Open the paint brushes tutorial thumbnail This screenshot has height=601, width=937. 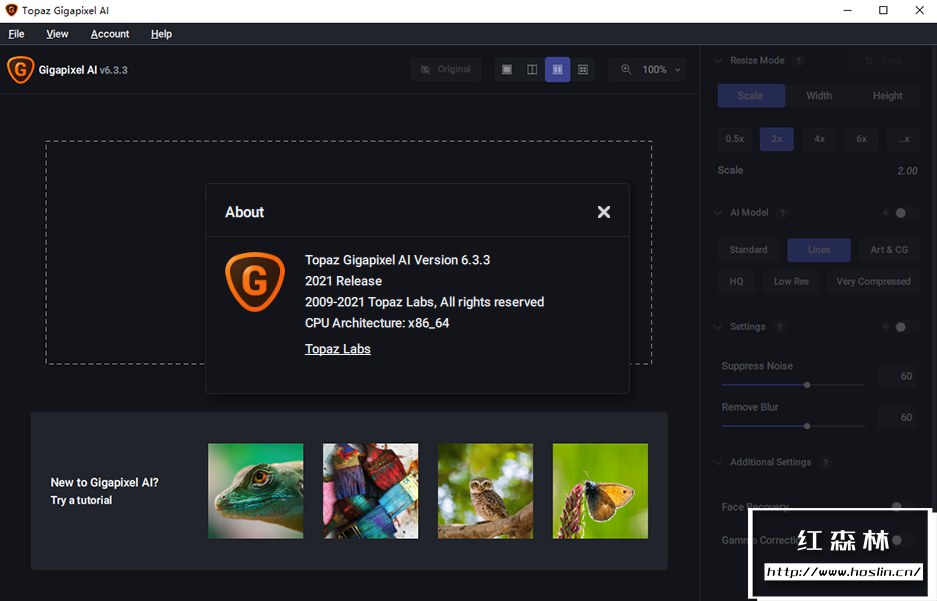tap(370, 491)
